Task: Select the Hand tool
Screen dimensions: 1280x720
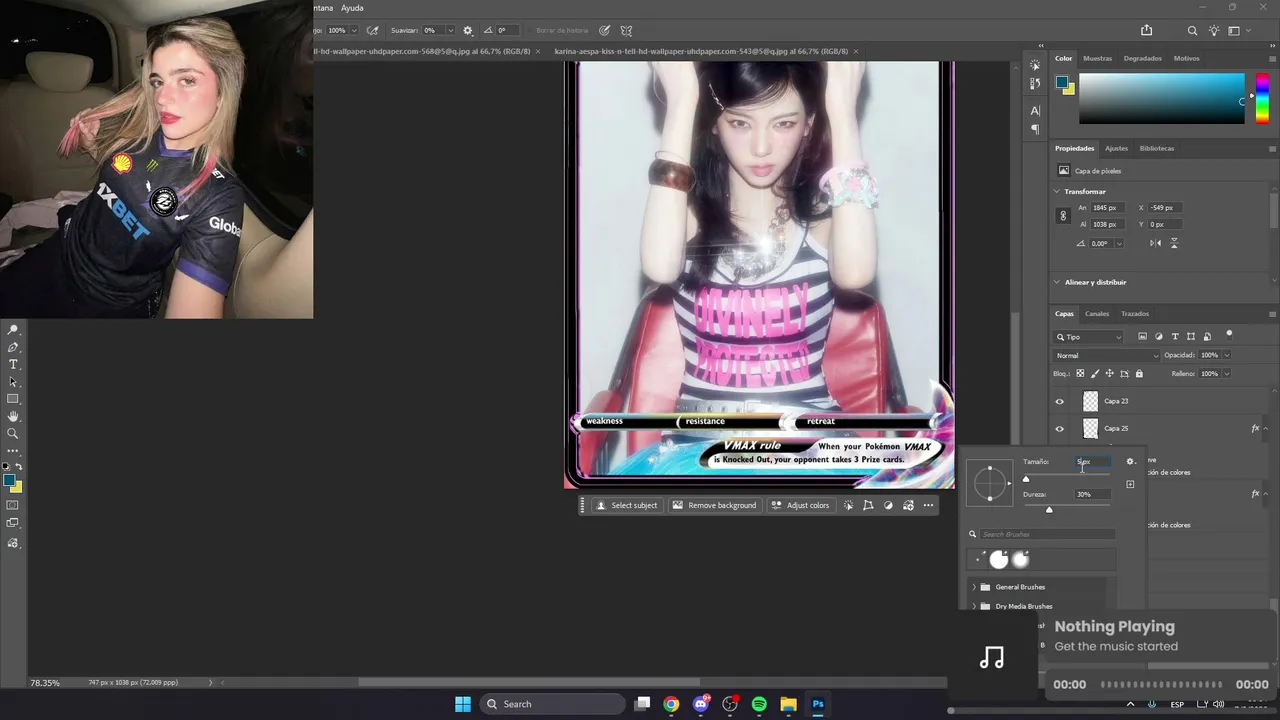Action: [13, 416]
